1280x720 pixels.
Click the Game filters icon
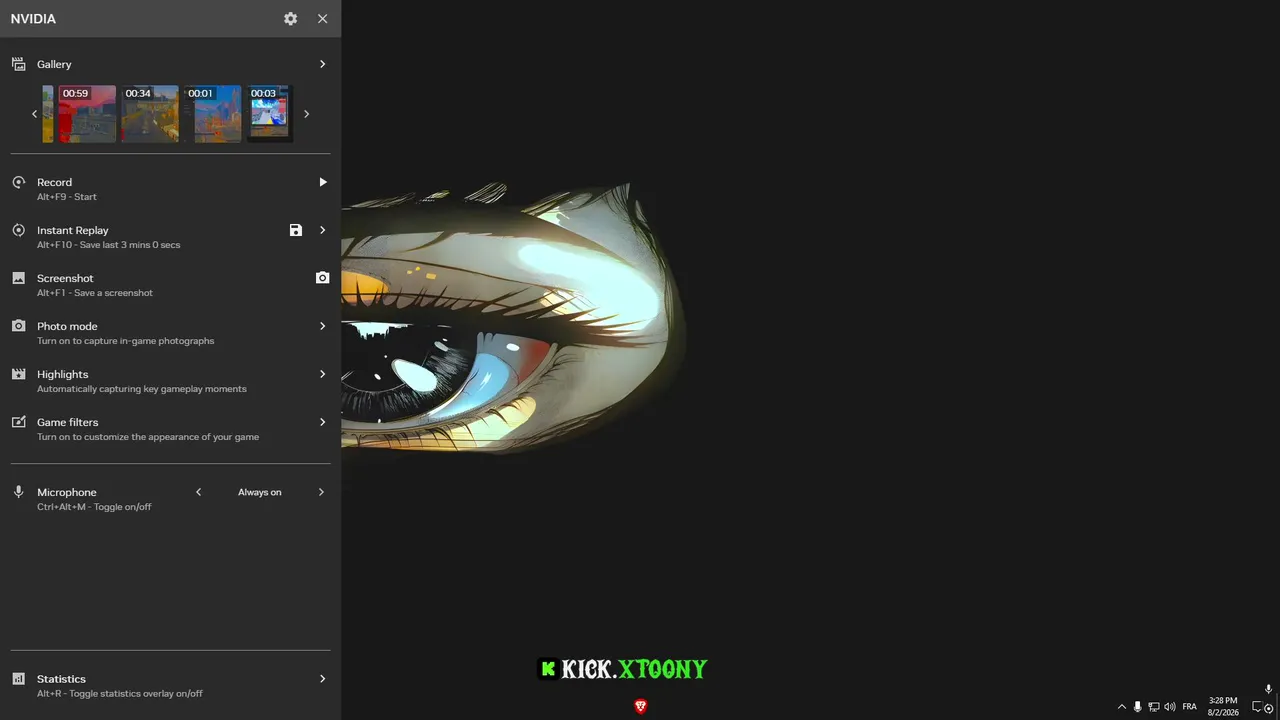(18, 422)
